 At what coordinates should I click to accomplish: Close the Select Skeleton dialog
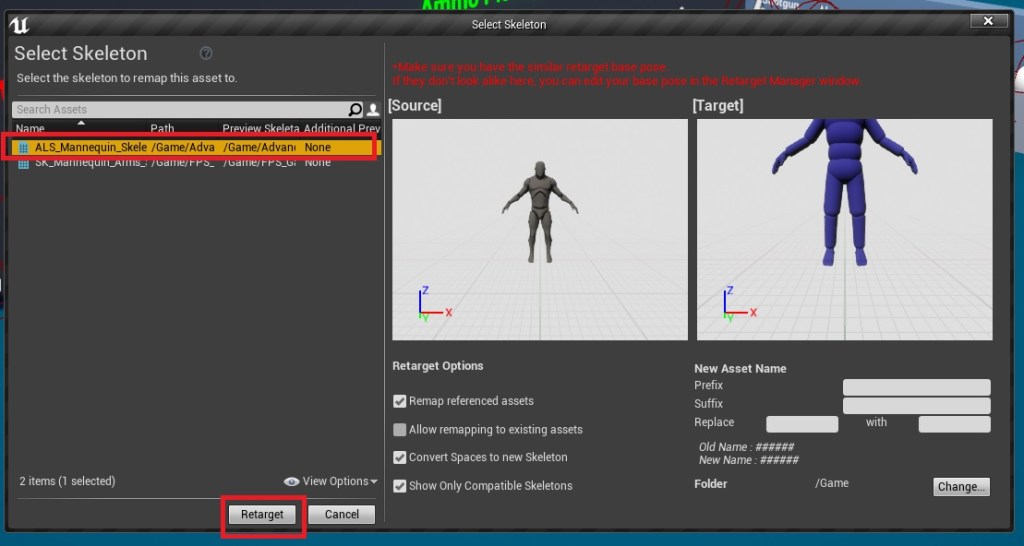[x=988, y=21]
